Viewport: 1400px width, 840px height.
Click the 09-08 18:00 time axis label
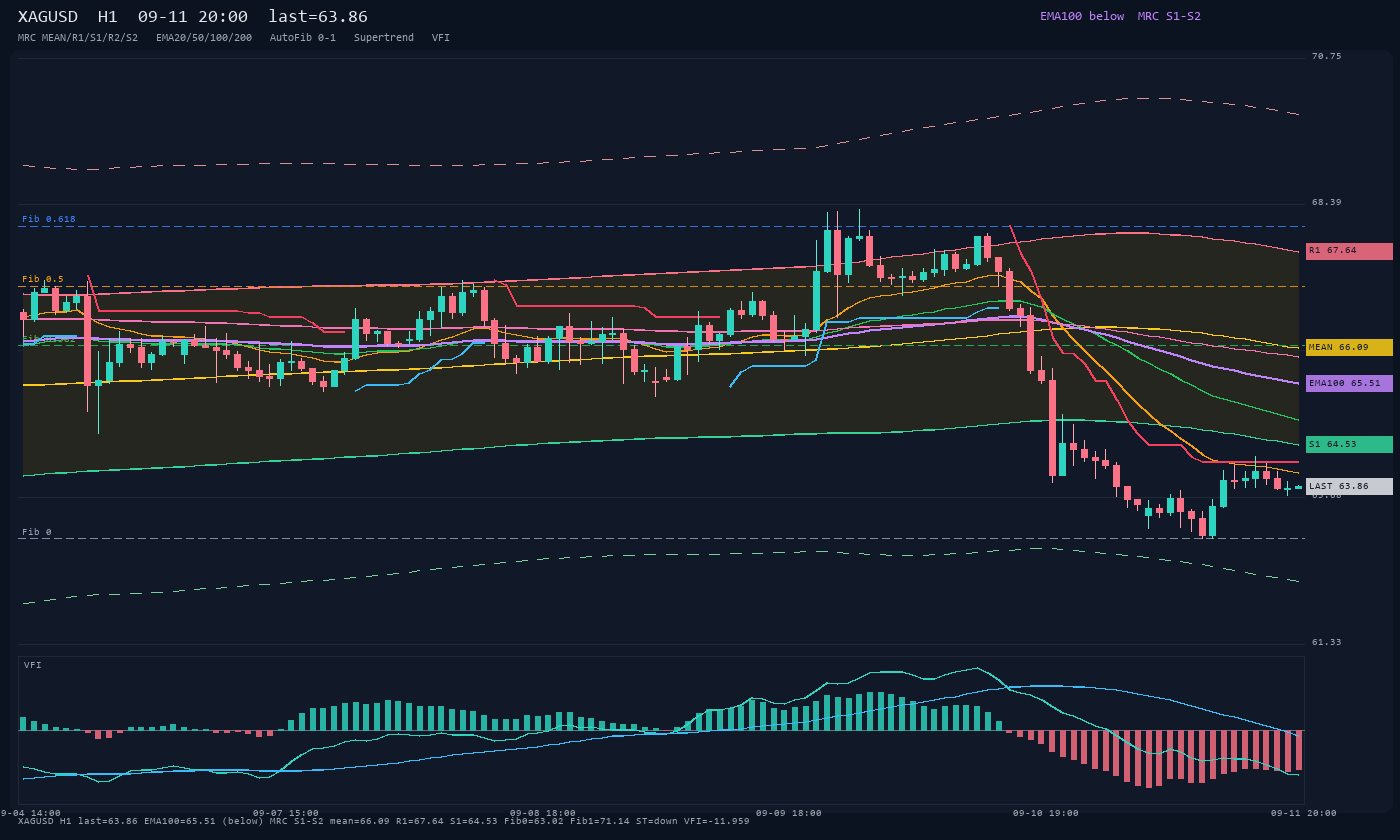543,813
